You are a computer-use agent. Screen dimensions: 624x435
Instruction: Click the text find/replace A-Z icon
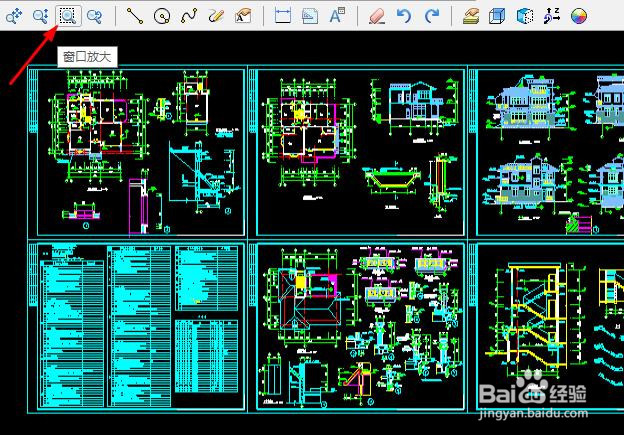pyautogui.click(x=552, y=16)
